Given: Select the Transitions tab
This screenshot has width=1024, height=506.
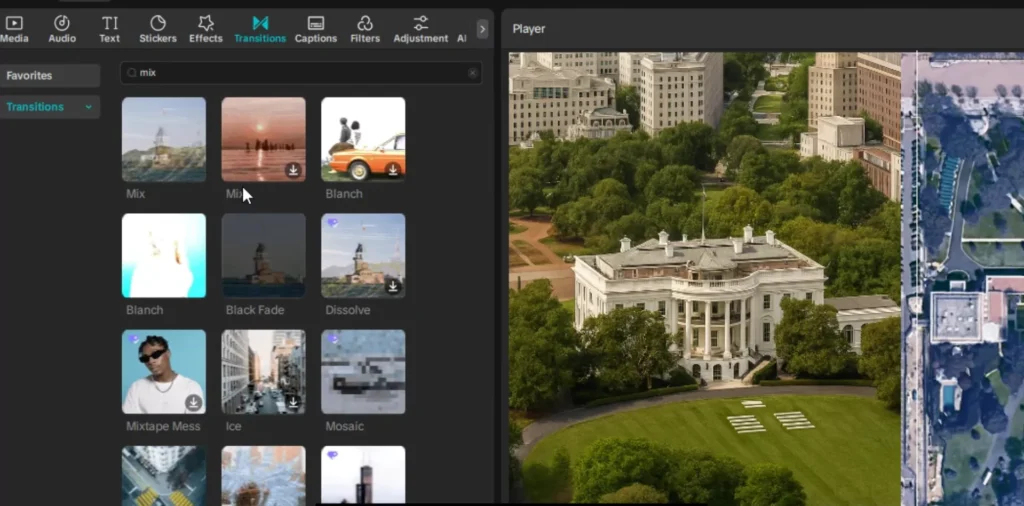Looking at the screenshot, I should point(260,29).
